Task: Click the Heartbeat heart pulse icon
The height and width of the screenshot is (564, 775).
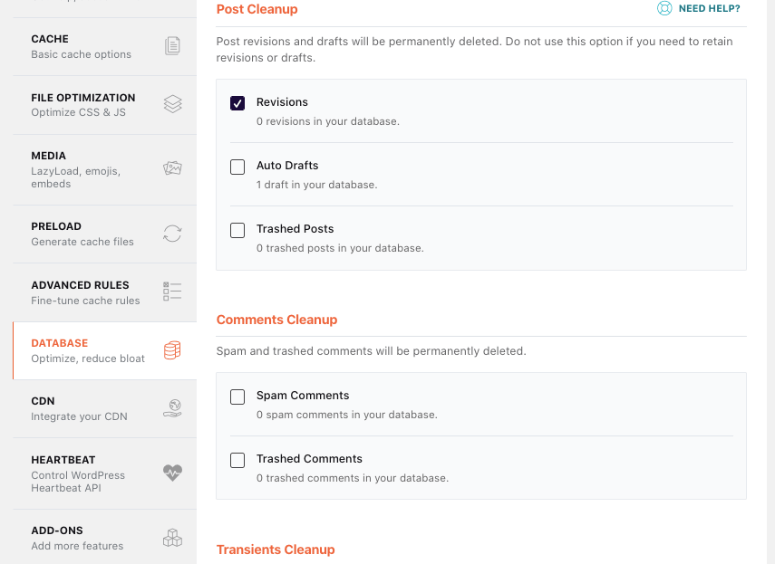Action: pyautogui.click(x=172, y=473)
